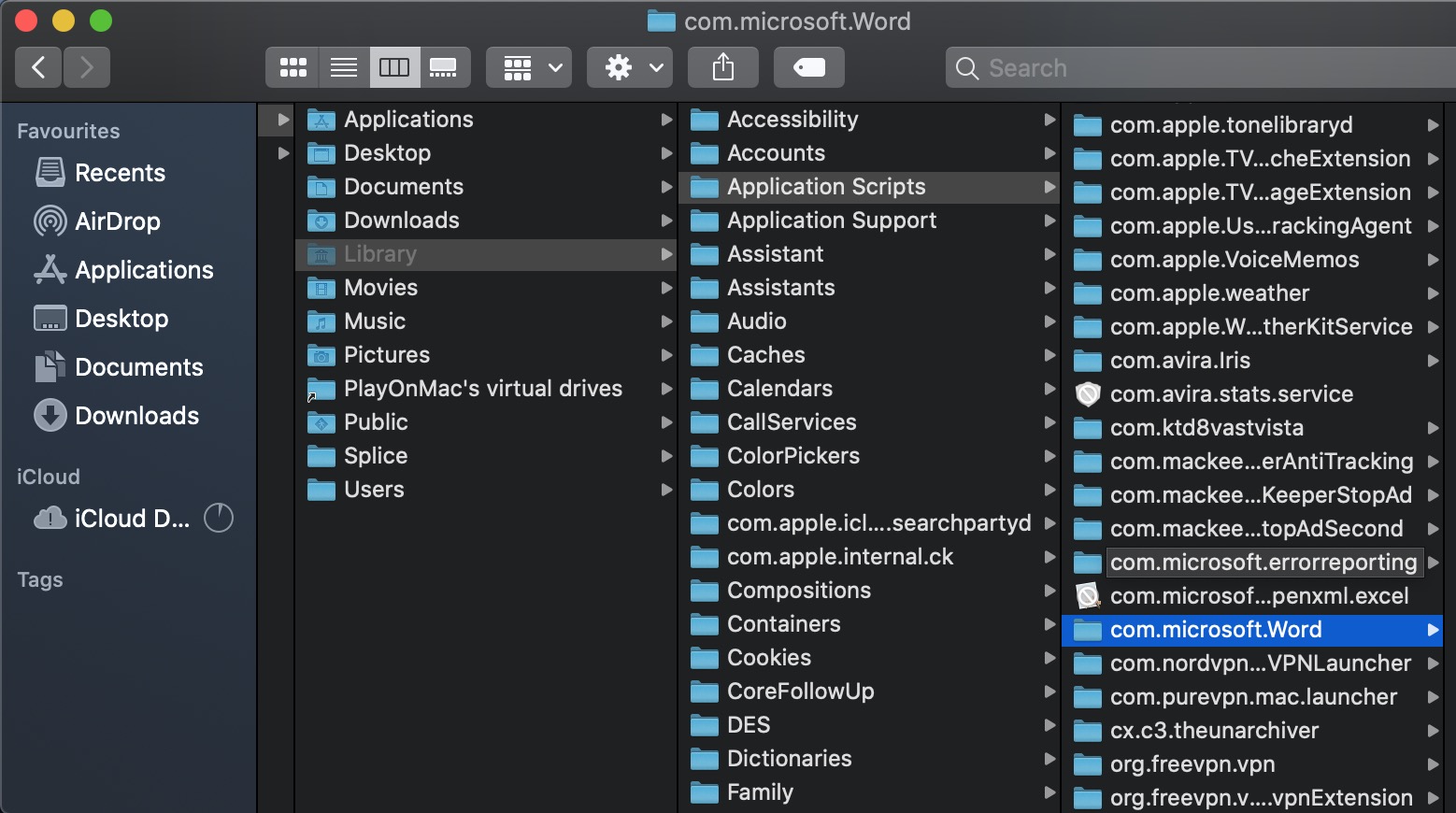Select the ColorPickers folder
1456x813 pixels.
pyautogui.click(x=869, y=456)
